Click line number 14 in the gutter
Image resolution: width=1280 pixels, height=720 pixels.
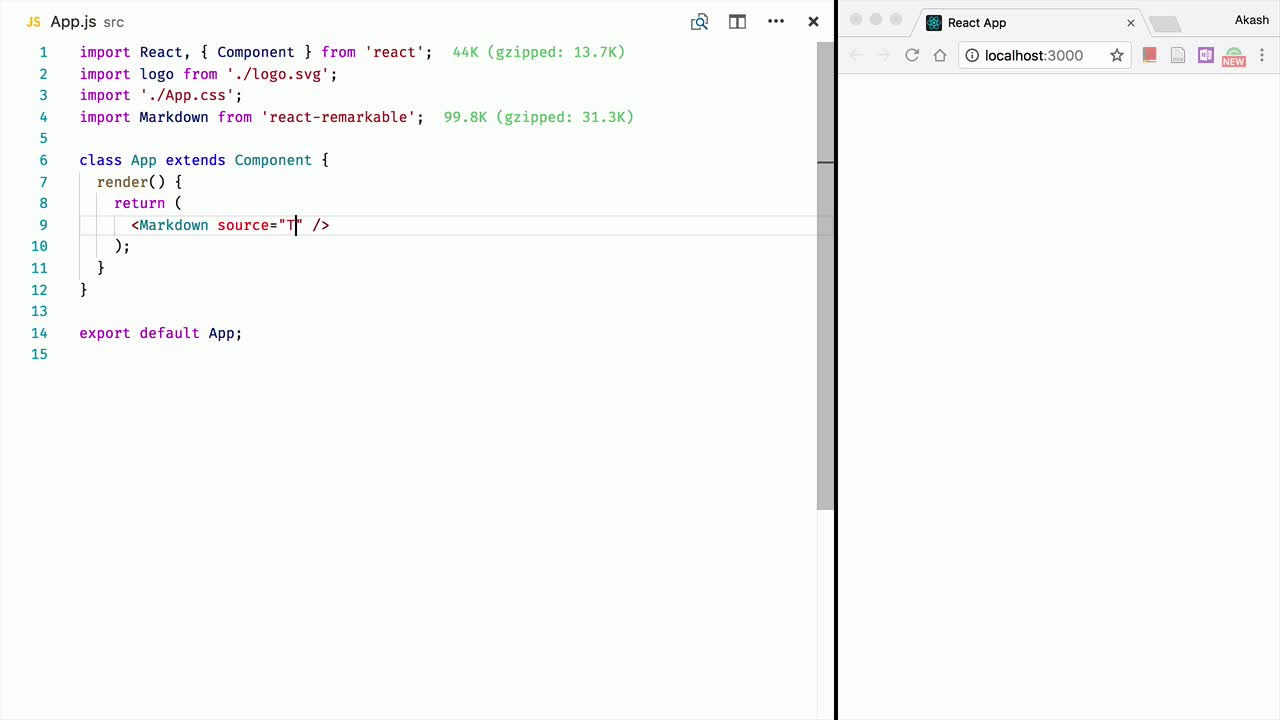click(x=39, y=333)
